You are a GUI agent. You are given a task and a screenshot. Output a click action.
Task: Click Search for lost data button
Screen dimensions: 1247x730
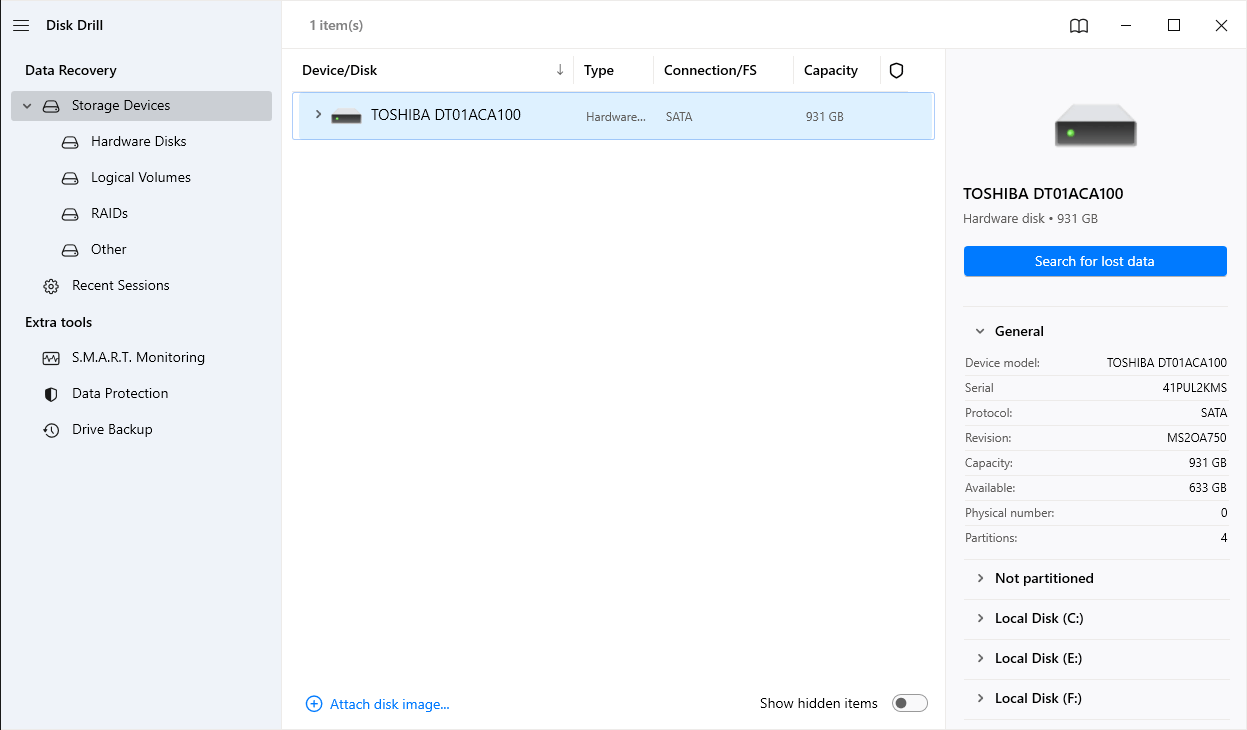point(1094,261)
